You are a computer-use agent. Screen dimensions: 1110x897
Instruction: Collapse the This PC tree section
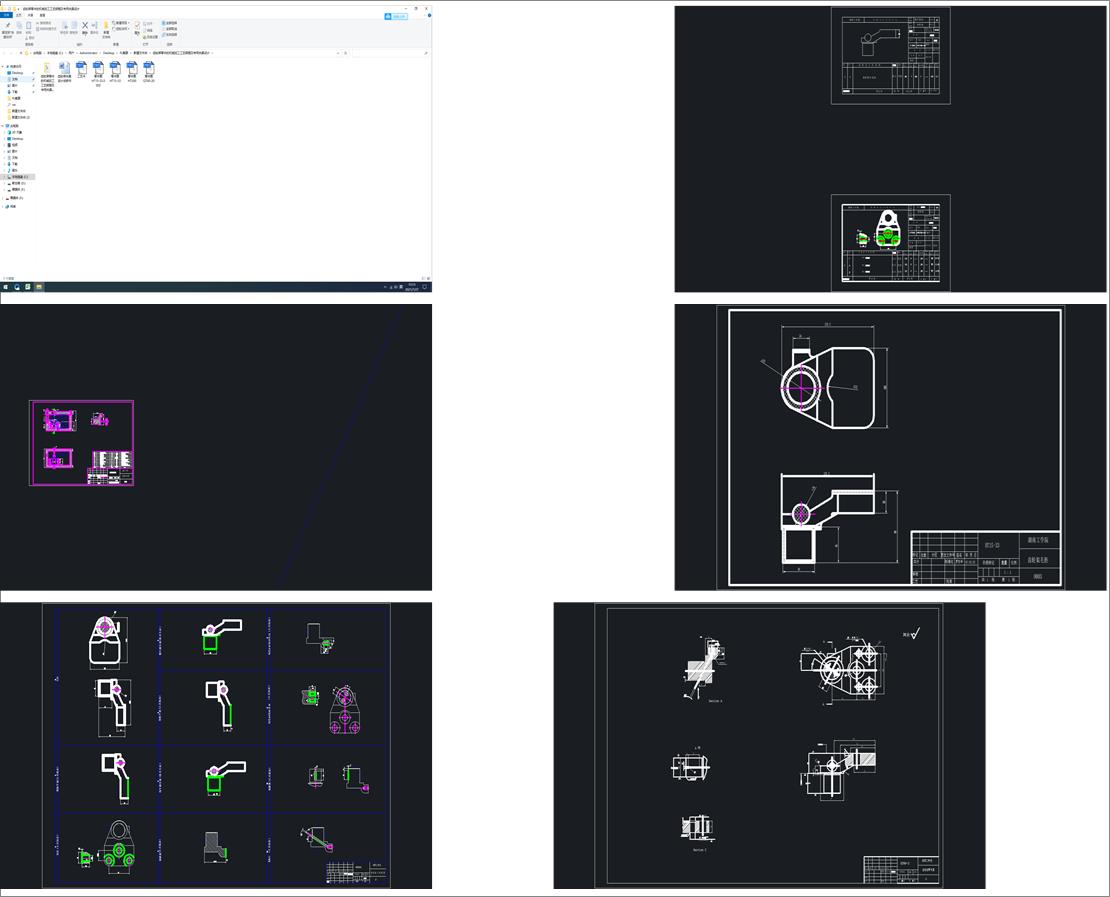click(3, 126)
